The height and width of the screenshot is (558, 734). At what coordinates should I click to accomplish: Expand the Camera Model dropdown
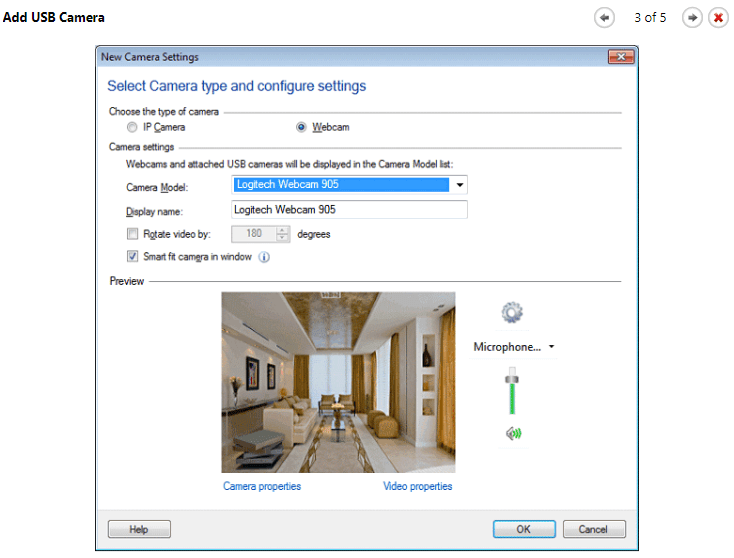(460, 185)
